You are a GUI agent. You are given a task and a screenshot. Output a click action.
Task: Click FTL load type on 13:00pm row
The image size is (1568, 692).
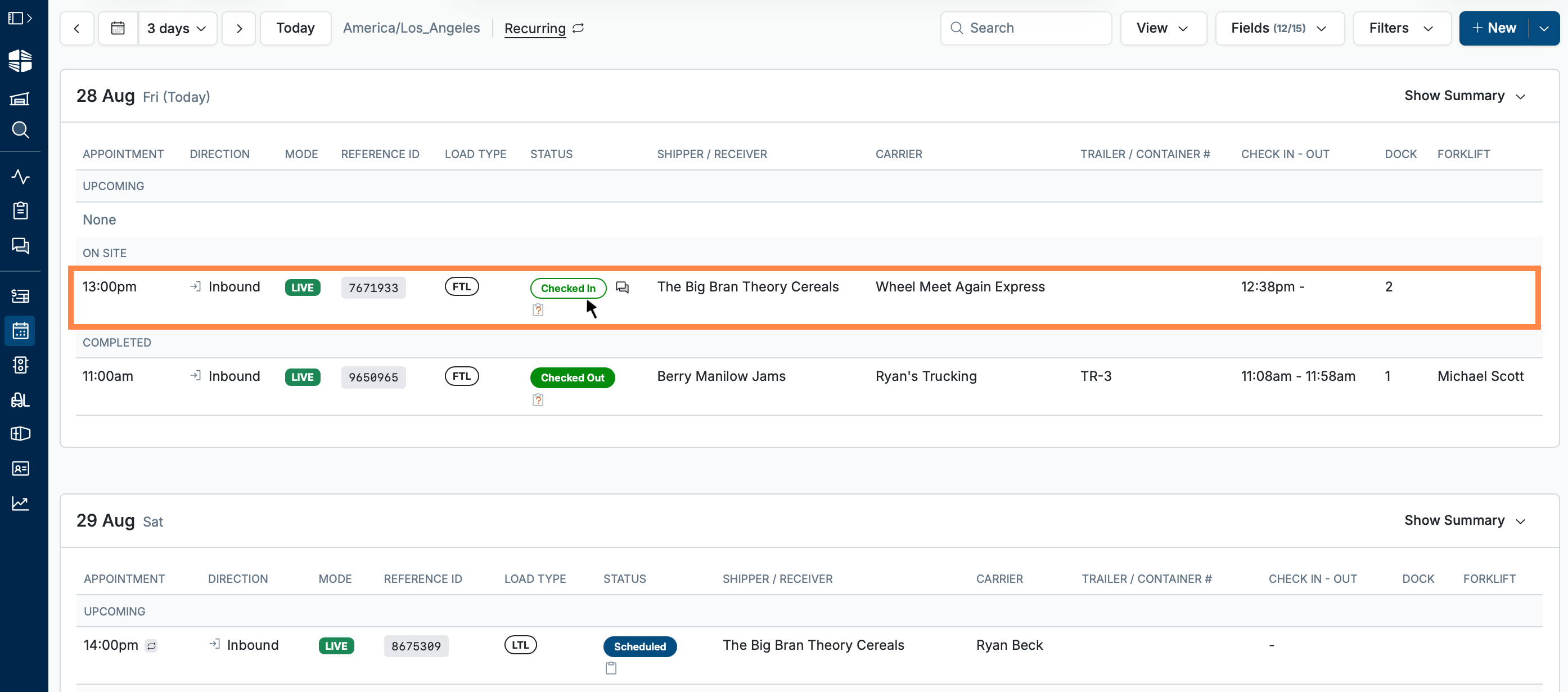tap(461, 286)
